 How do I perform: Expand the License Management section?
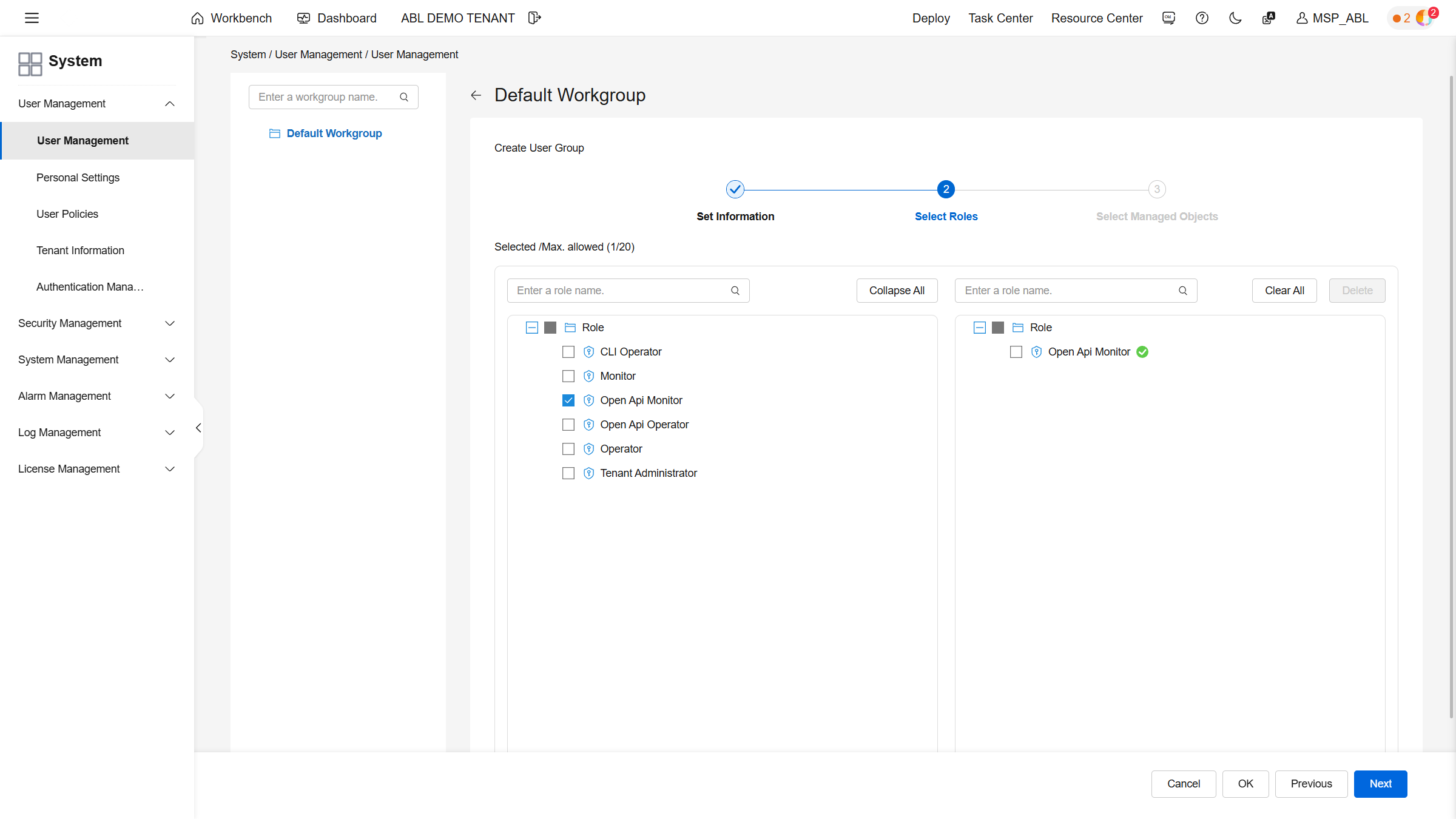[x=97, y=469]
